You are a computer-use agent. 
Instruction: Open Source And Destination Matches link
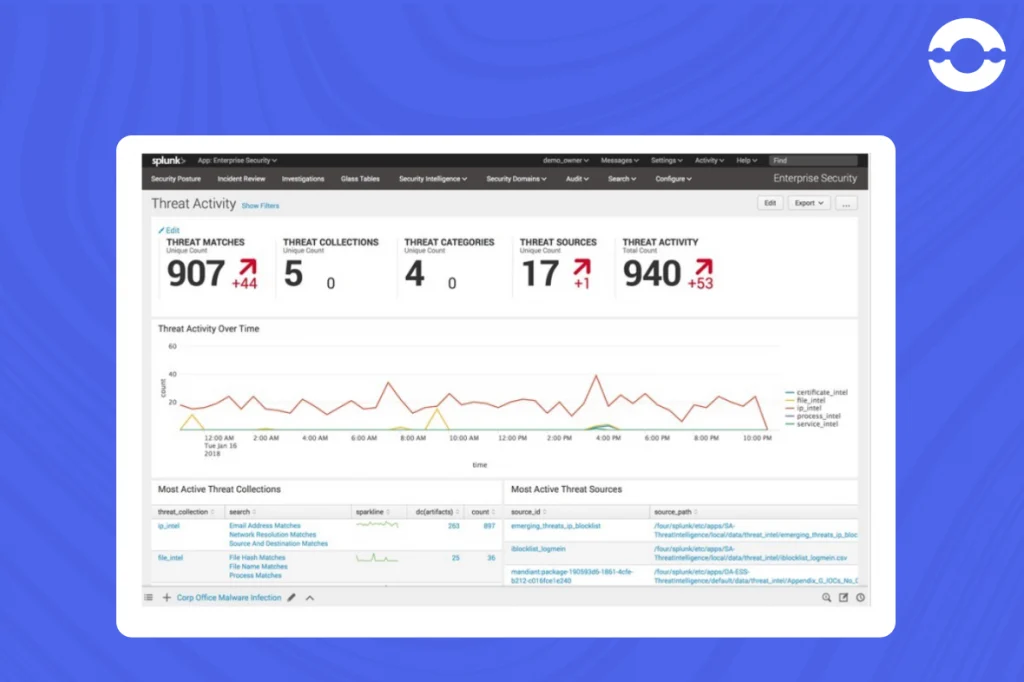tap(278, 544)
